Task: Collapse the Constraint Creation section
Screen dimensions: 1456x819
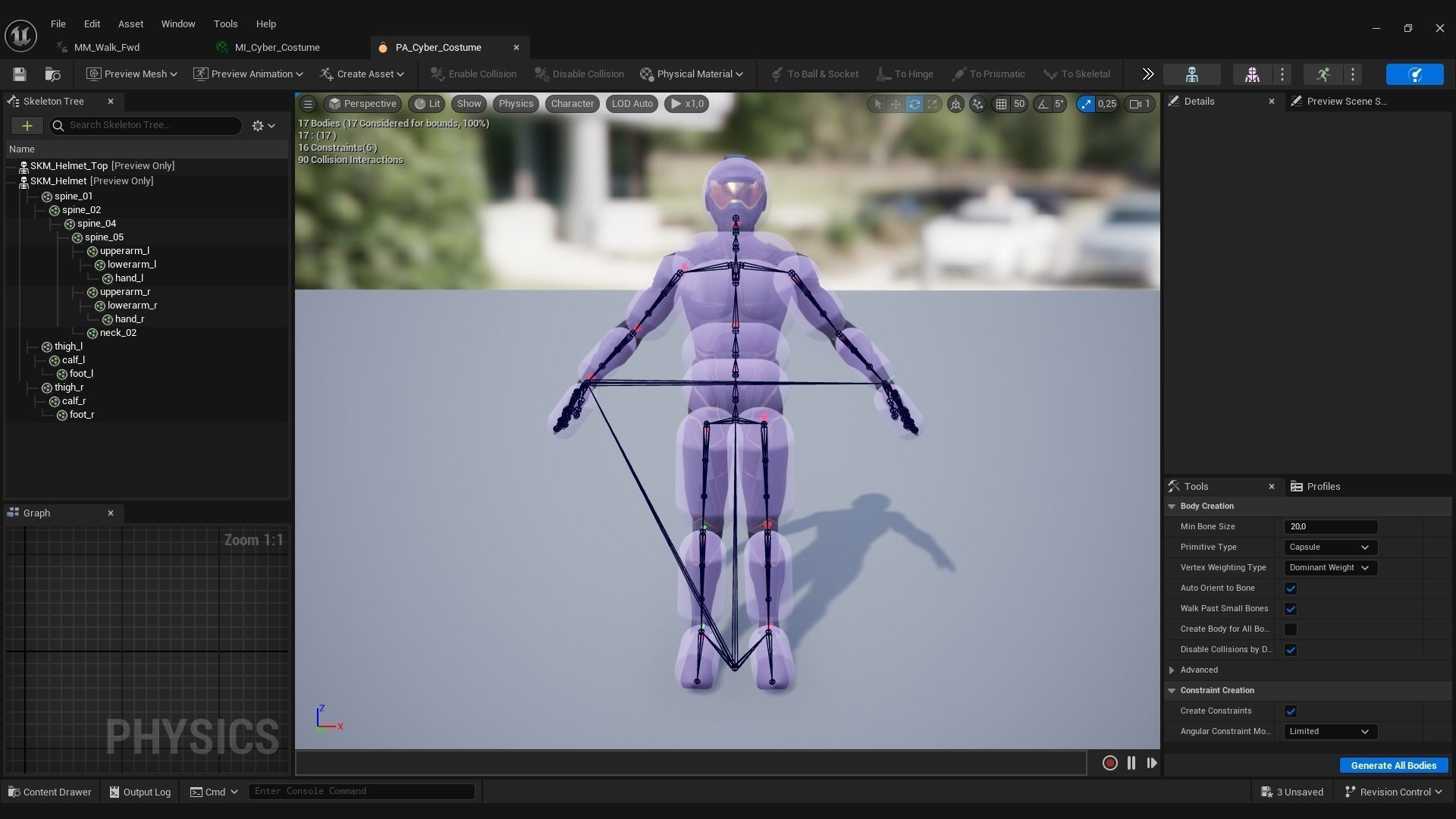Action: (1172, 691)
